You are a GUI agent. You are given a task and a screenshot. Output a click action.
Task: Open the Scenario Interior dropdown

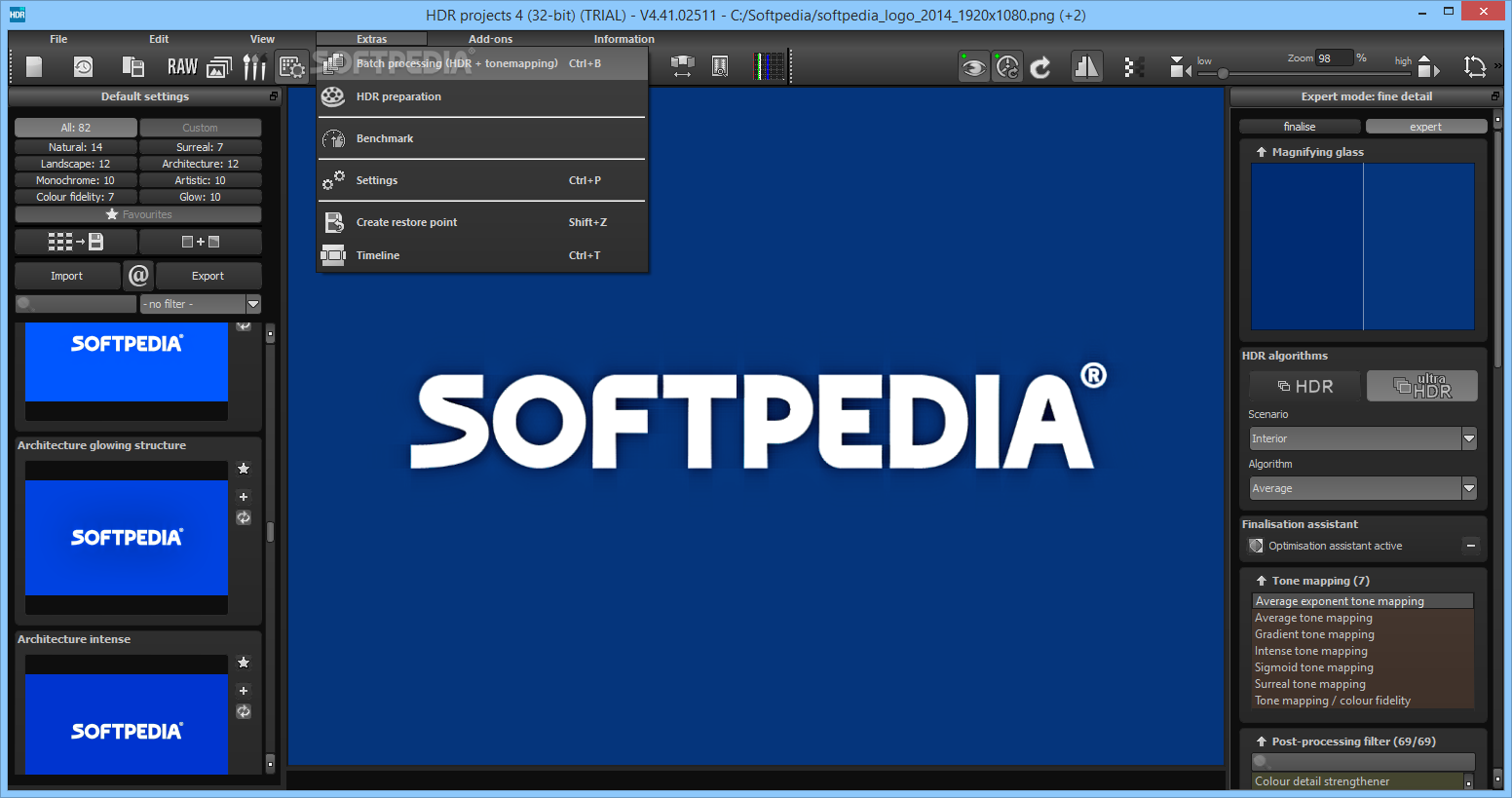point(1363,438)
